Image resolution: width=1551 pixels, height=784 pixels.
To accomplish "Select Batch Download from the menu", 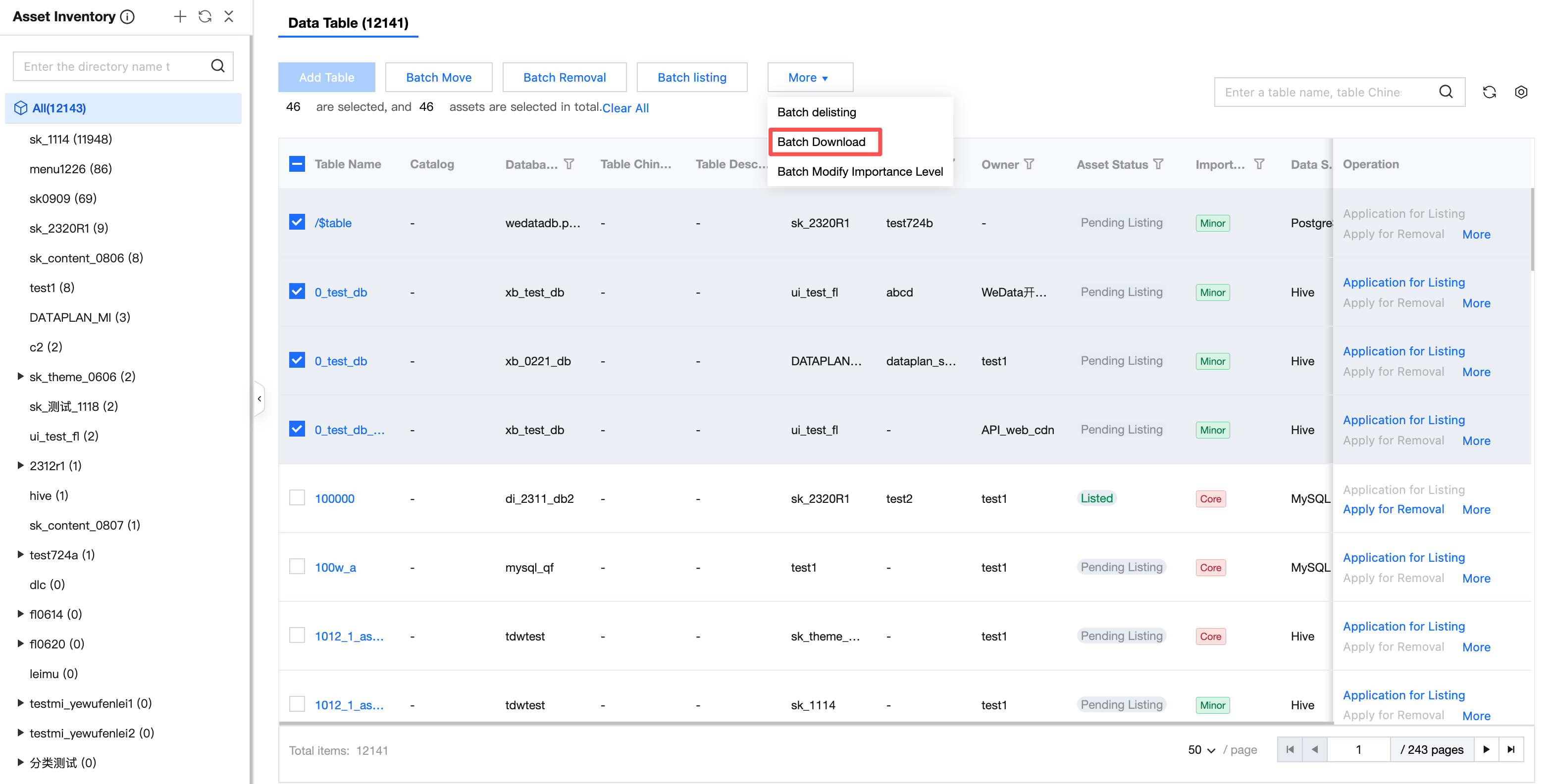I will point(821,142).
